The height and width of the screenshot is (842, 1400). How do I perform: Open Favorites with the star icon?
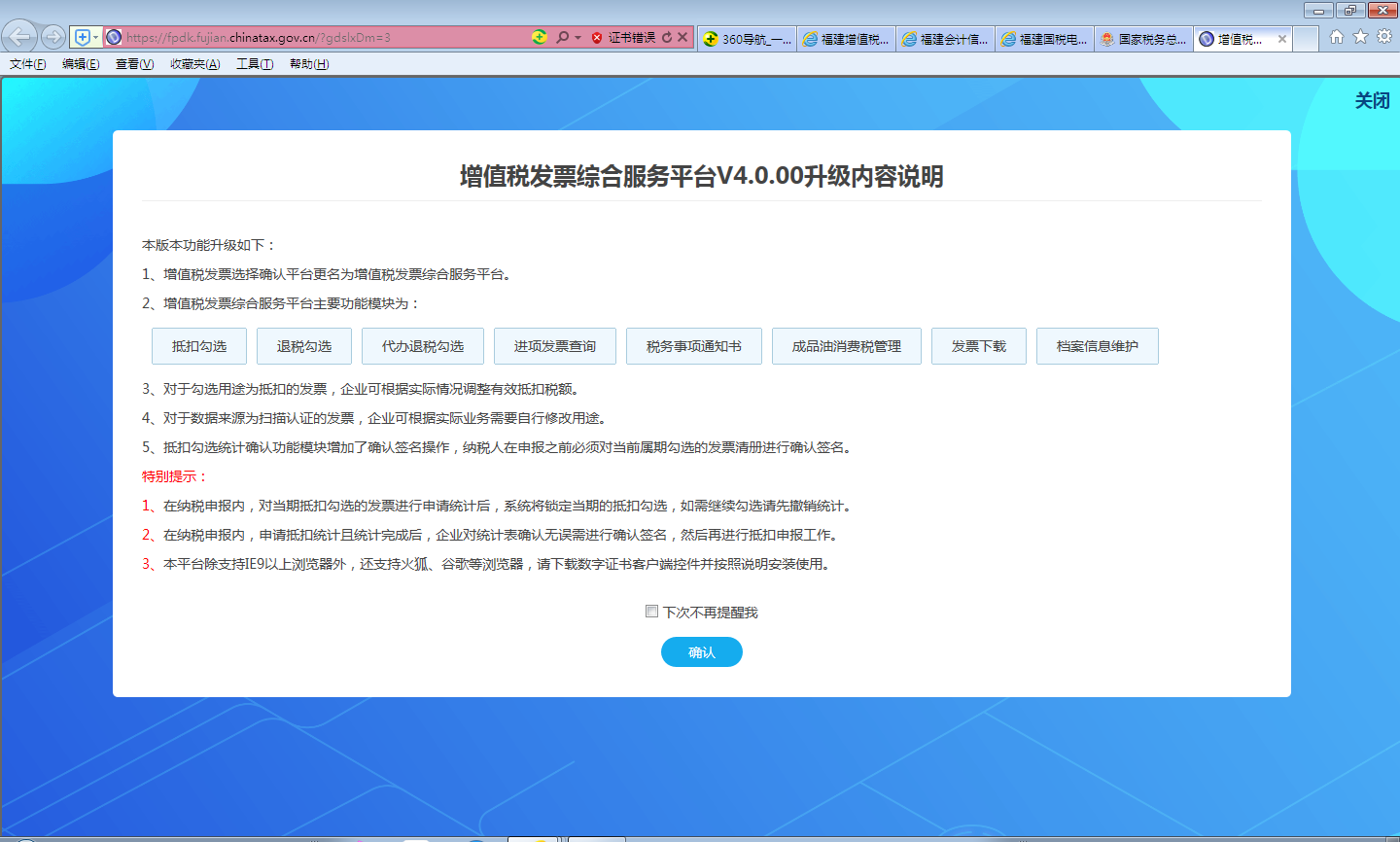[x=1360, y=37]
